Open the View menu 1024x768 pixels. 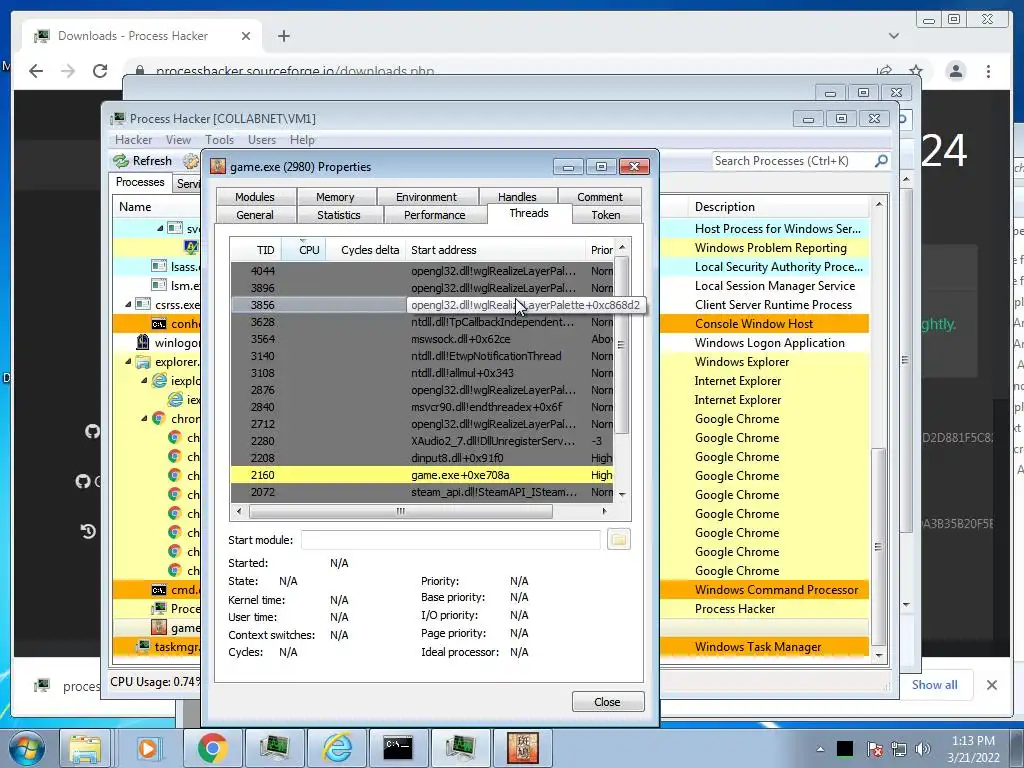[x=178, y=140]
